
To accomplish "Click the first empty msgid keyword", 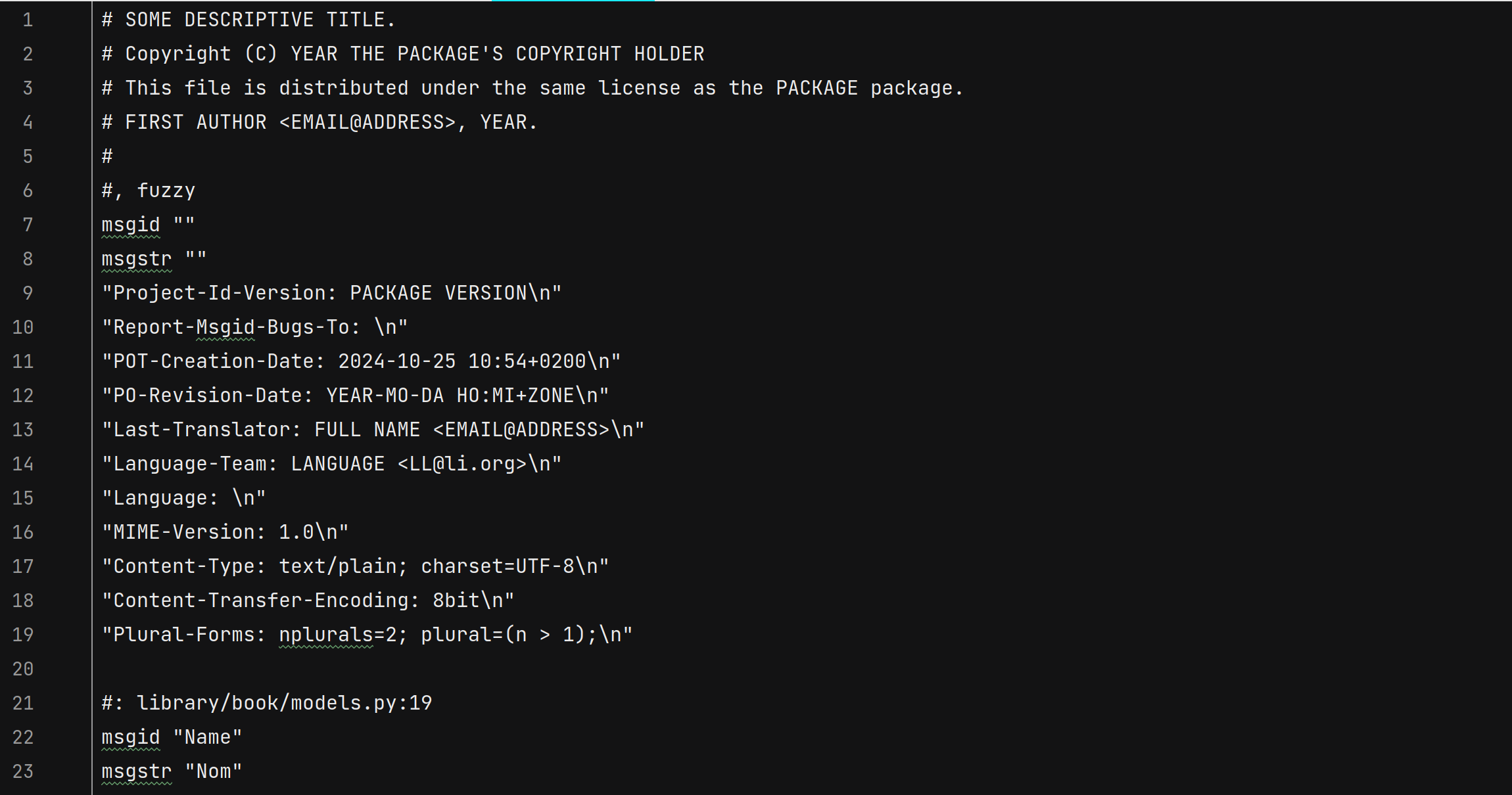I will coord(131,225).
